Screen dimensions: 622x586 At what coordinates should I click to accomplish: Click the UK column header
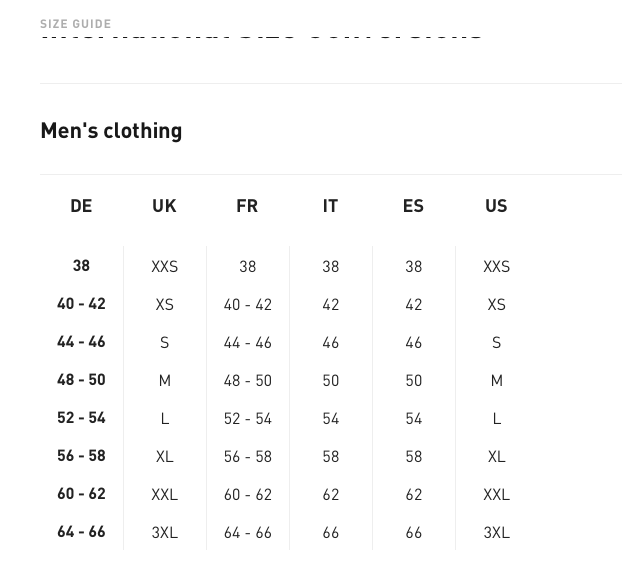[x=164, y=206]
